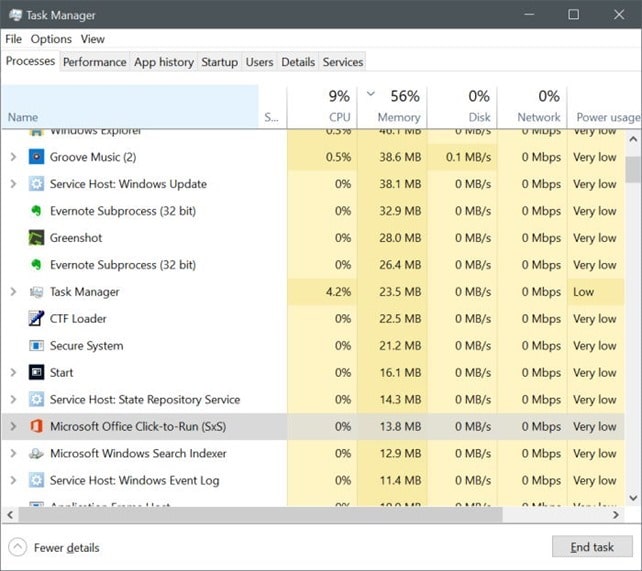Viewport: 642px width, 571px height.
Task: Expand Service Host: Windows Update row
Action: (x=13, y=184)
